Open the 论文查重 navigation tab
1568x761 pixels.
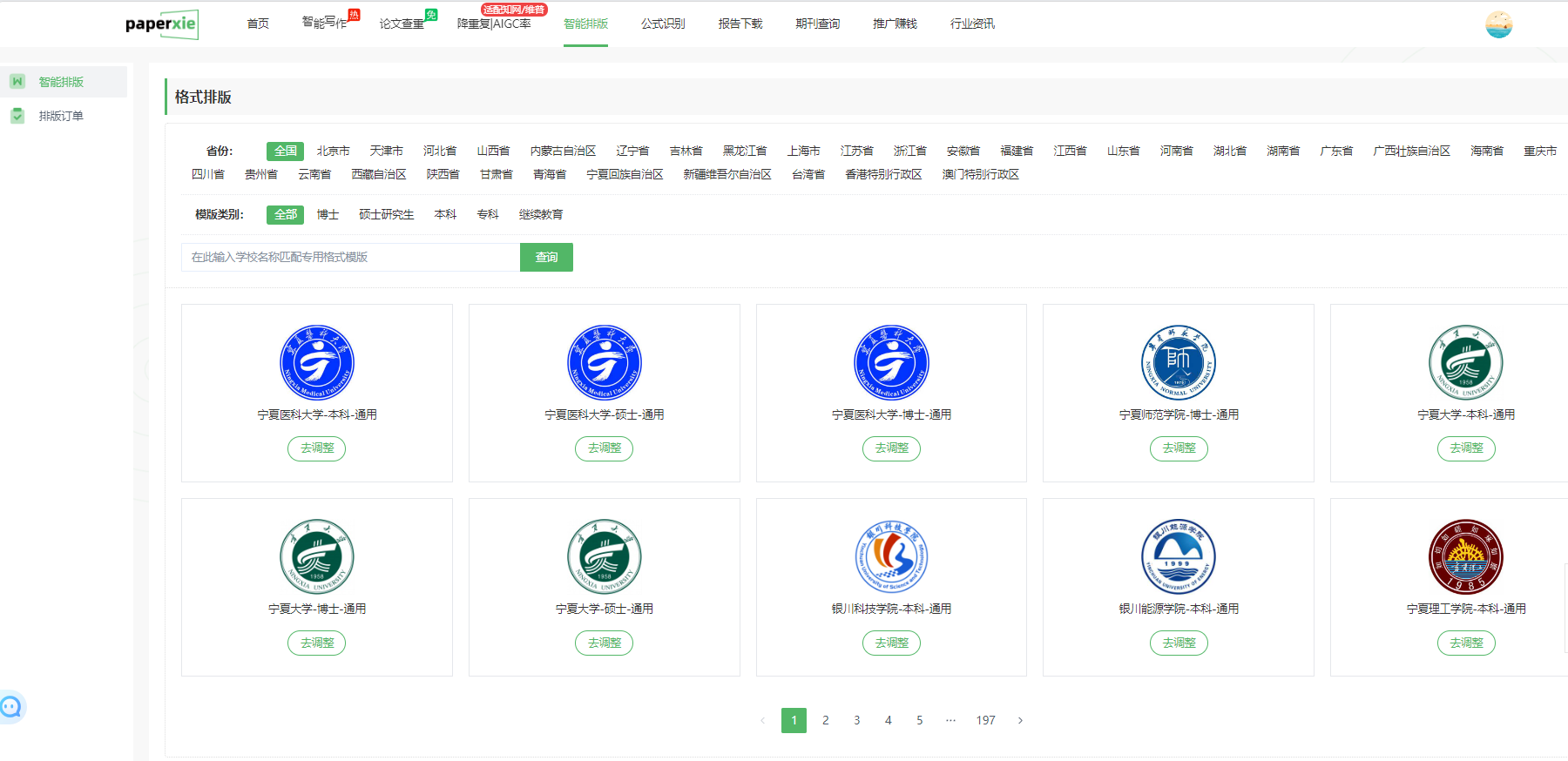[402, 24]
